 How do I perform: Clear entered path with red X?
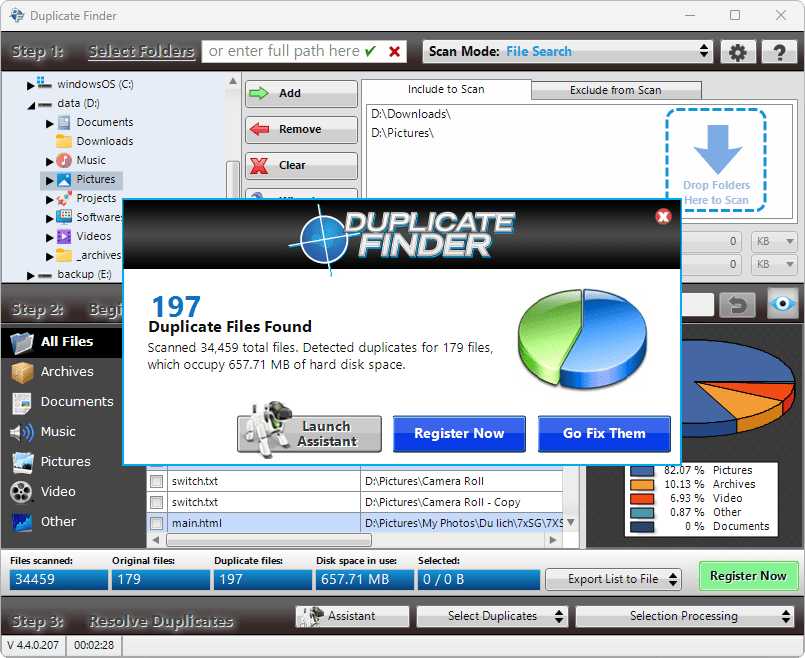pyautogui.click(x=394, y=51)
